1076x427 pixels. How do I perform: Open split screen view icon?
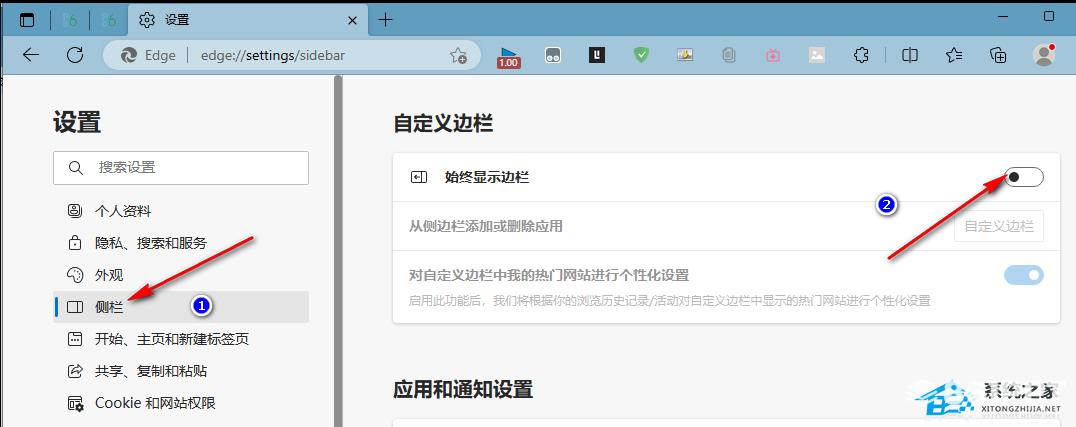point(910,56)
